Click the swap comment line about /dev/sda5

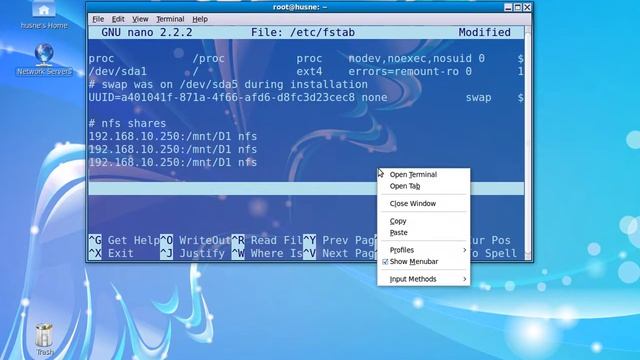tap(228, 84)
